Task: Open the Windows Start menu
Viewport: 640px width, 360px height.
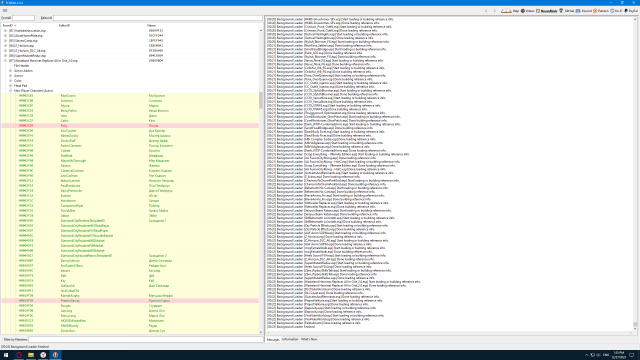Action: pos(6,355)
